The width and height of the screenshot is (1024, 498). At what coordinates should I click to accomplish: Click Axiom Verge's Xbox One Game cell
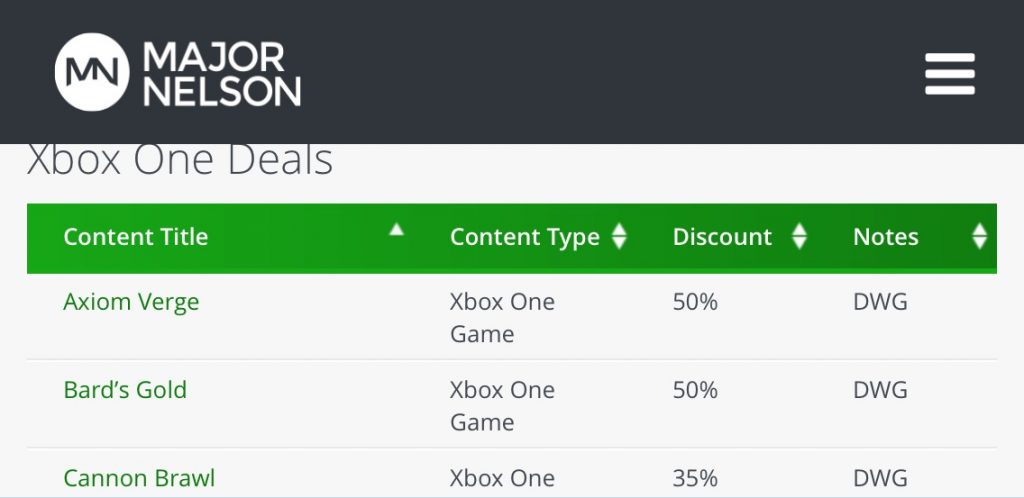(502, 317)
